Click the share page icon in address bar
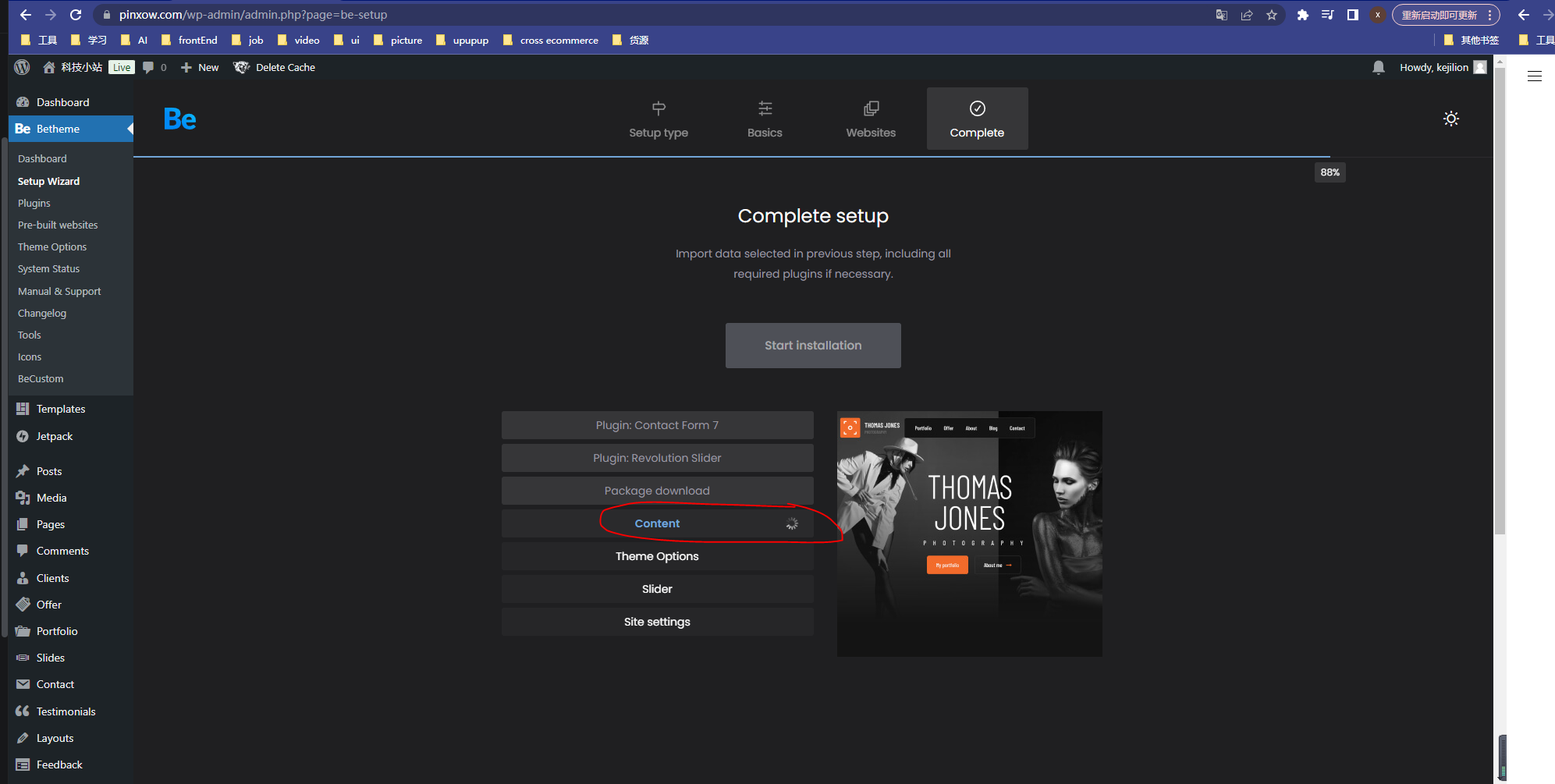This screenshot has width=1555, height=784. (1247, 15)
